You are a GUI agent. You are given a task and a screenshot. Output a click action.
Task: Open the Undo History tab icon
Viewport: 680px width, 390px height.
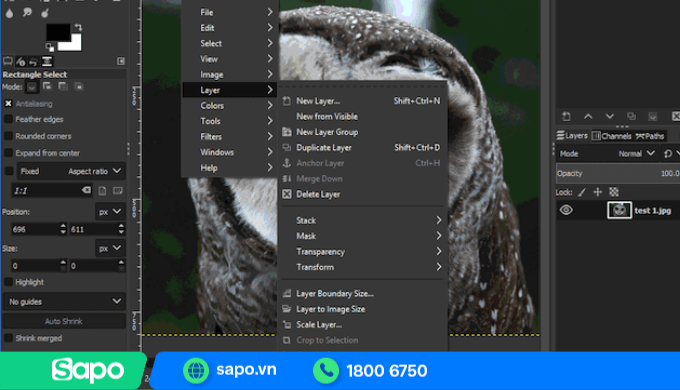33,62
